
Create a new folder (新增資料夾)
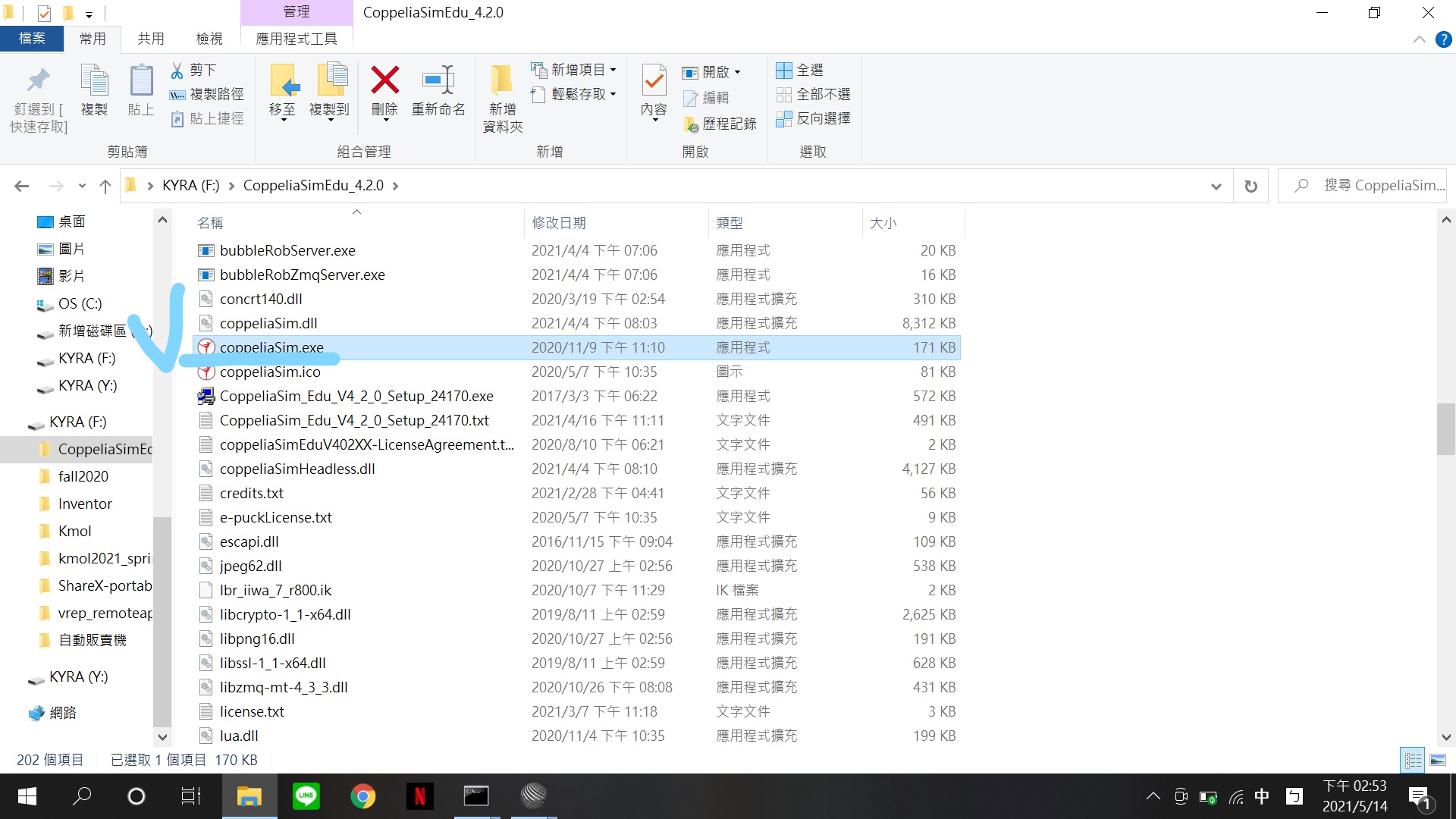point(503,99)
